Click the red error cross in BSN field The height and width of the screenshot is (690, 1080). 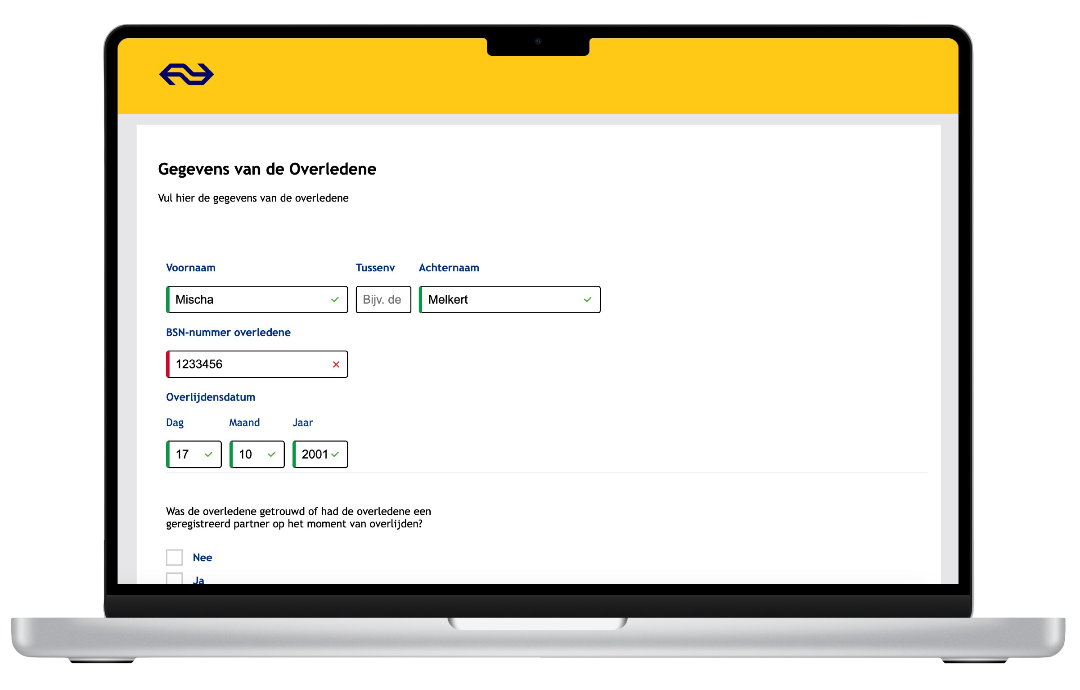point(336,364)
